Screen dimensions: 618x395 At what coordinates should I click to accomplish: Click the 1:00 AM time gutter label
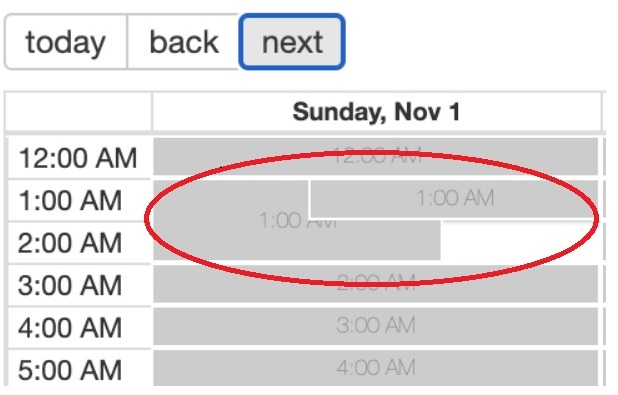pyautogui.click(x=70, y=200)
